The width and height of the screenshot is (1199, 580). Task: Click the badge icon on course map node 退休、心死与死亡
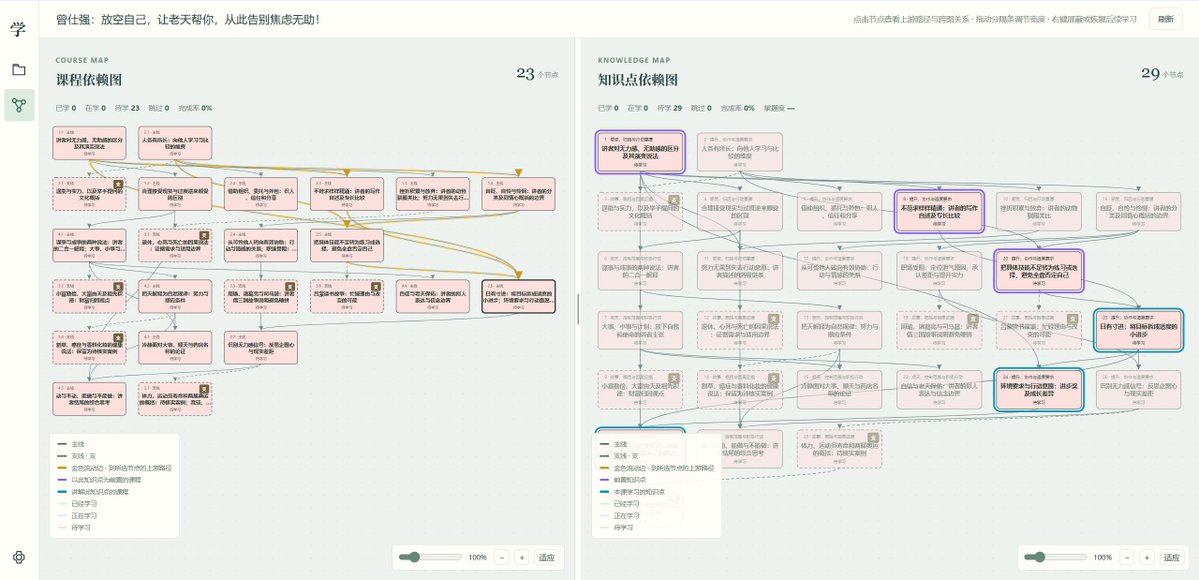[204, 235]
